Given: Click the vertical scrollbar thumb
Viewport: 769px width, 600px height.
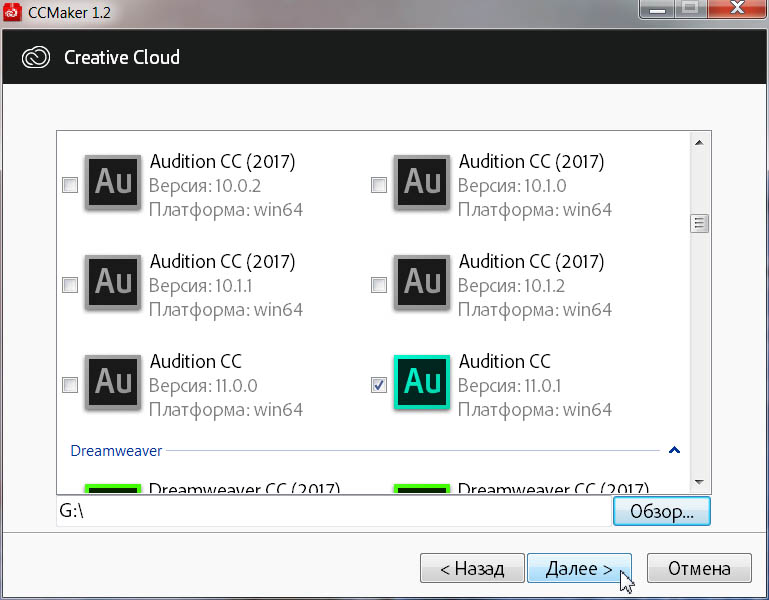Looking at the screenshot, I should (699, 224).
